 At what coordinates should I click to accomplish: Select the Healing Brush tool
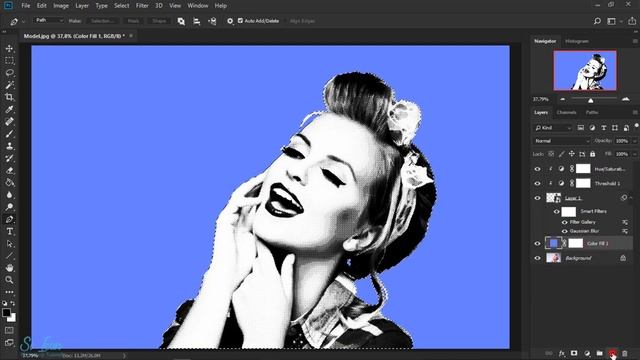tap(9, 122)
